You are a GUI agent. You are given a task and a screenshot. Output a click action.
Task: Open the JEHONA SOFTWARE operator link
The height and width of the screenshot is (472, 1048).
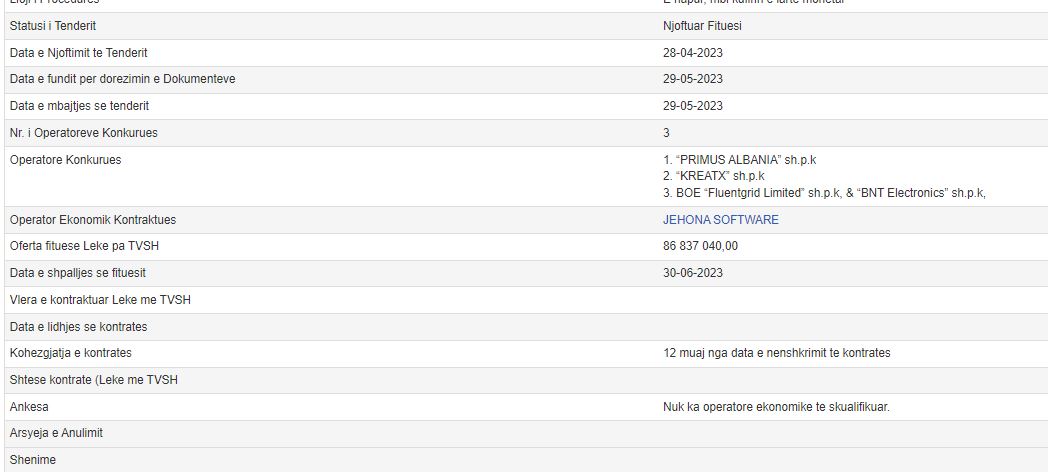720,220
